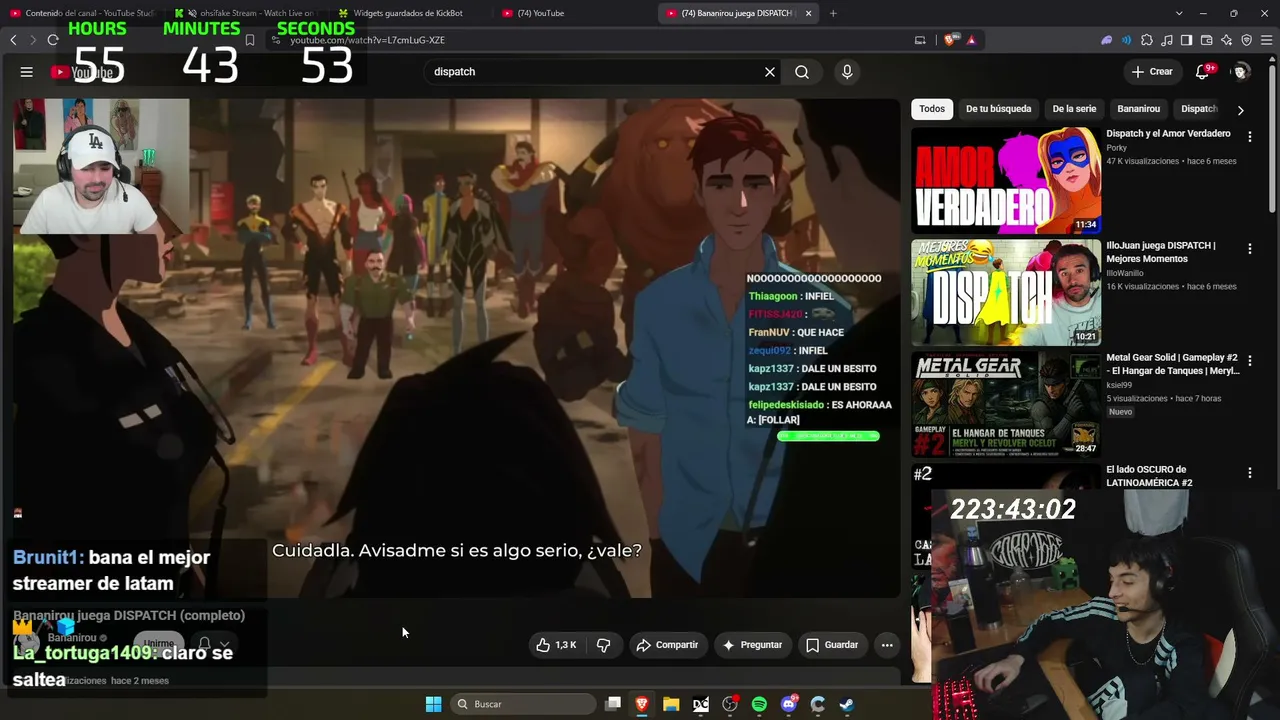Screen dimensions: 1280x720
Task: Switch to YouTube Studio channel content tab
Action: (x=82, y=13)
